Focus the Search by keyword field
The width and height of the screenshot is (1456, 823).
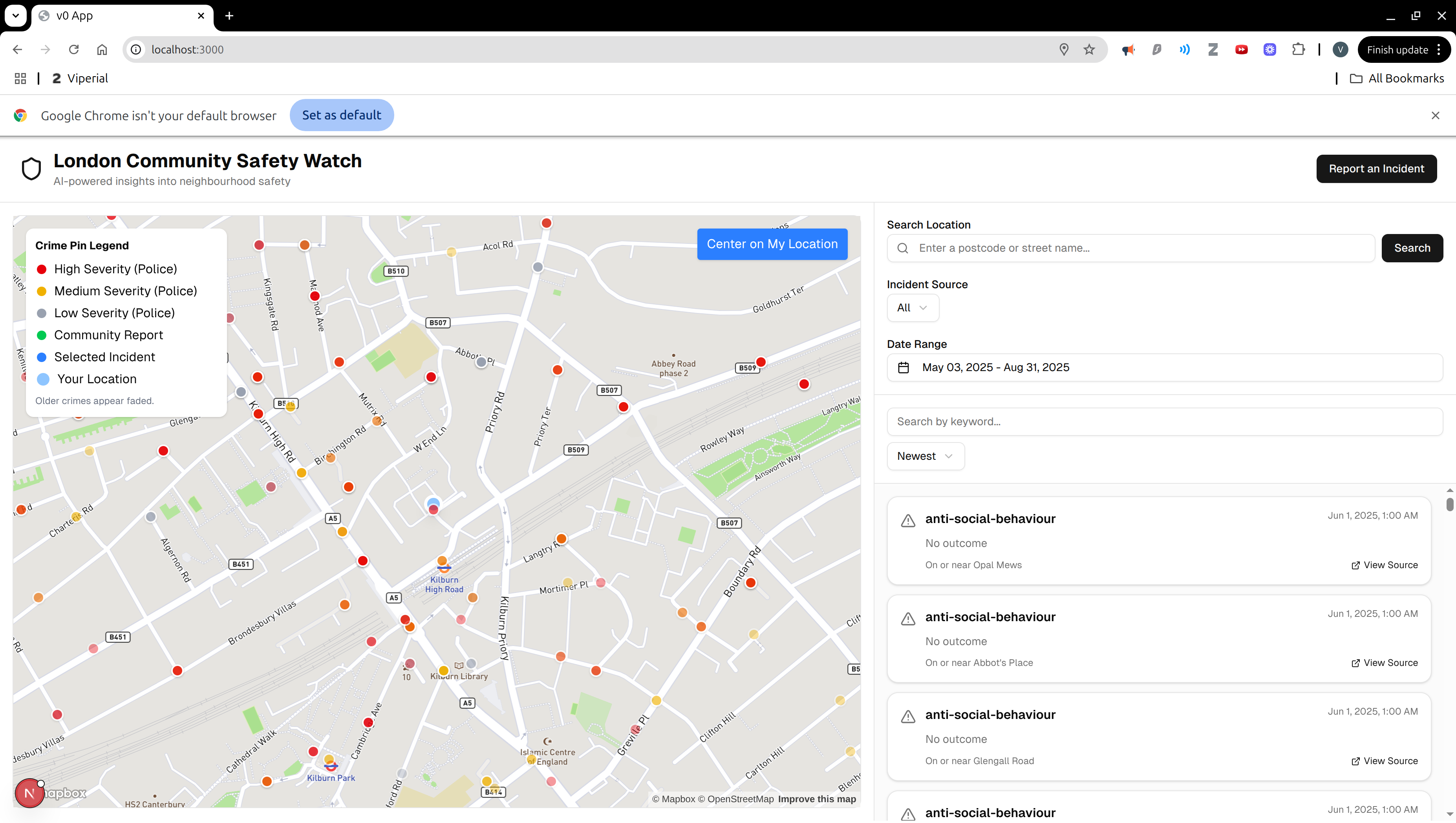pyautogui.click(x=1164, y=422)
